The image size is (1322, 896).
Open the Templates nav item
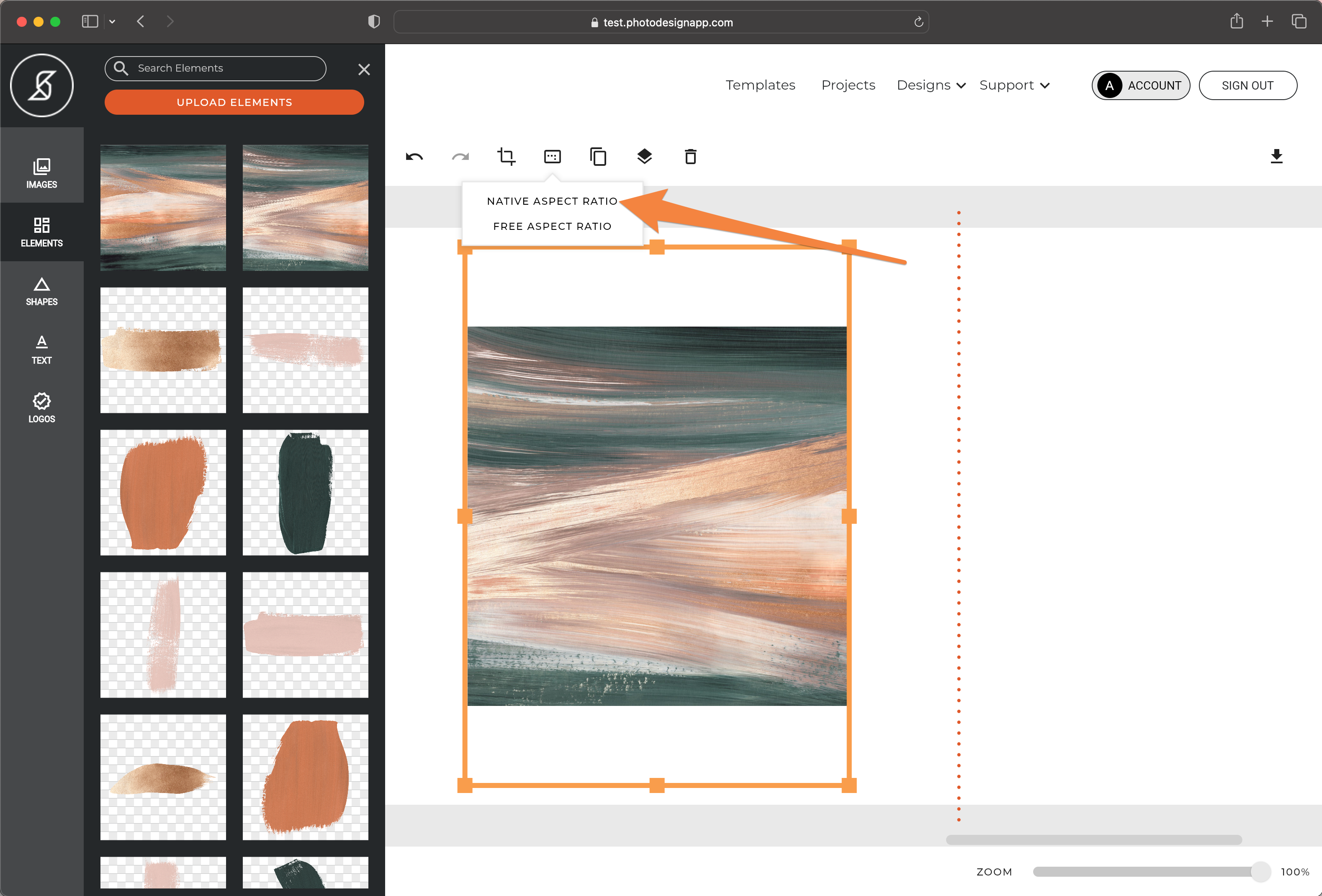click(x=760, y=85)
